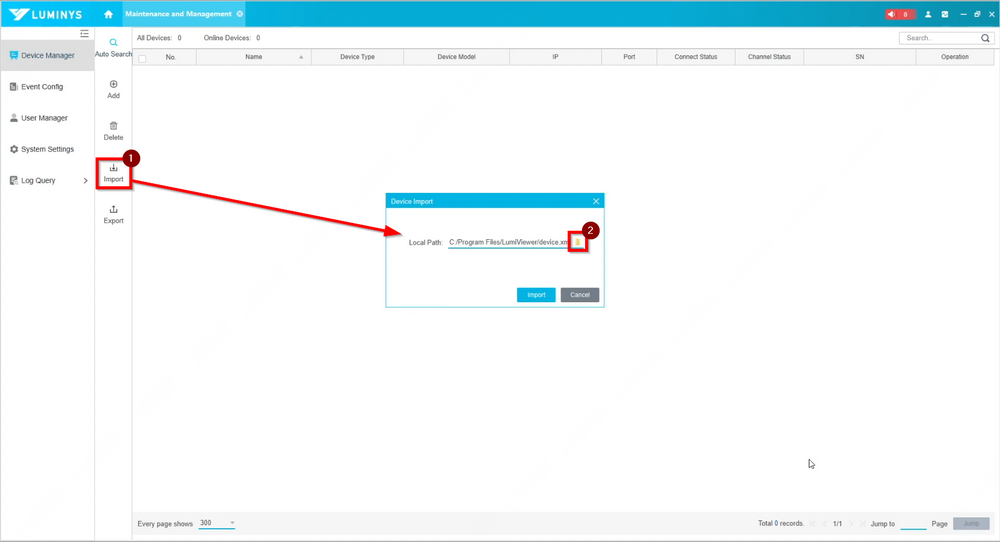Collapse the left sidebar with the hamburger icon

(85, 34)
